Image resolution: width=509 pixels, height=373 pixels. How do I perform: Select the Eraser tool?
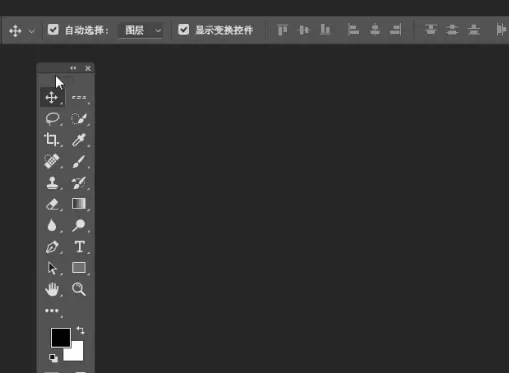tap(52, 204)
